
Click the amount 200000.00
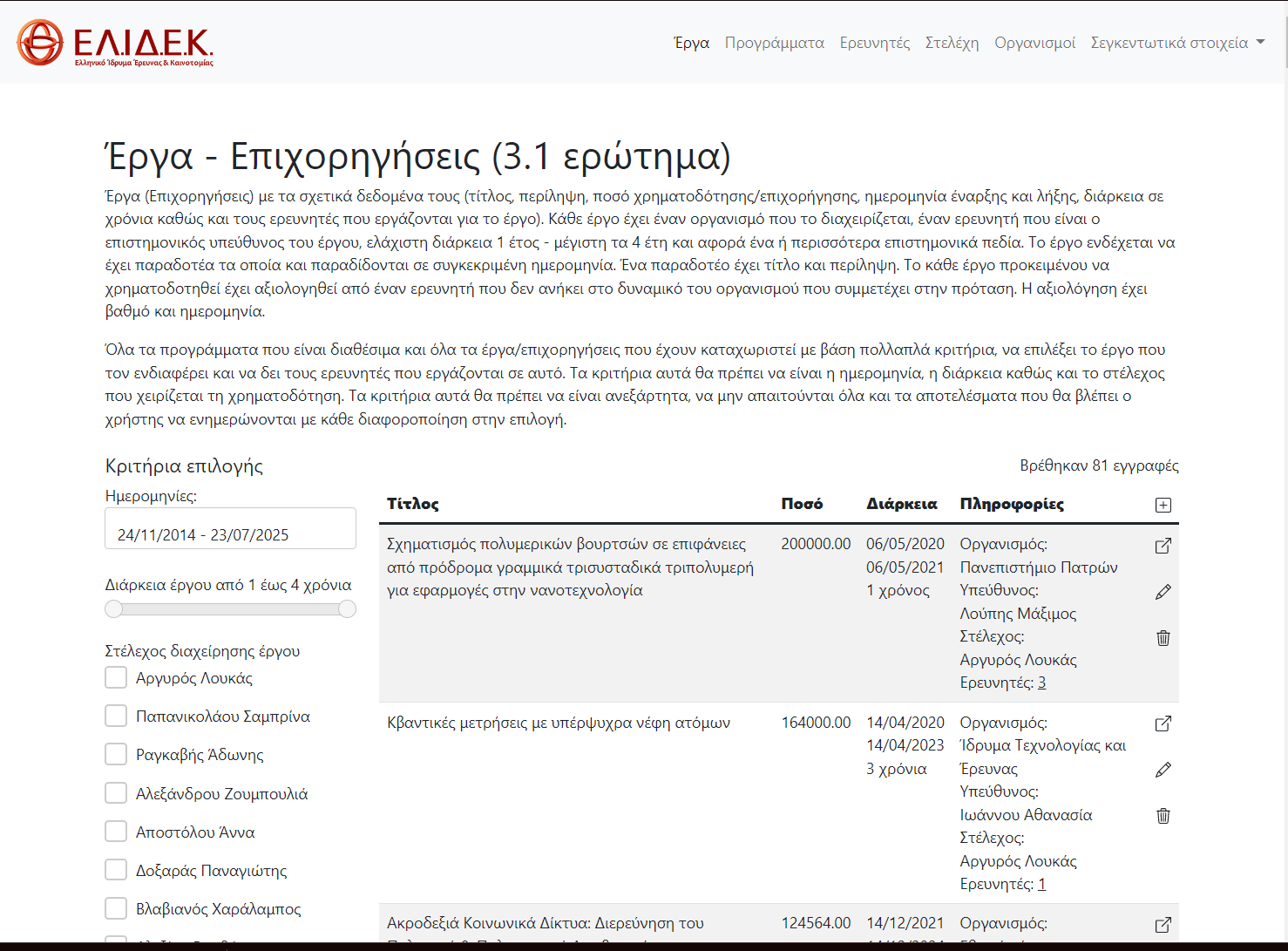tap(816, 544)
